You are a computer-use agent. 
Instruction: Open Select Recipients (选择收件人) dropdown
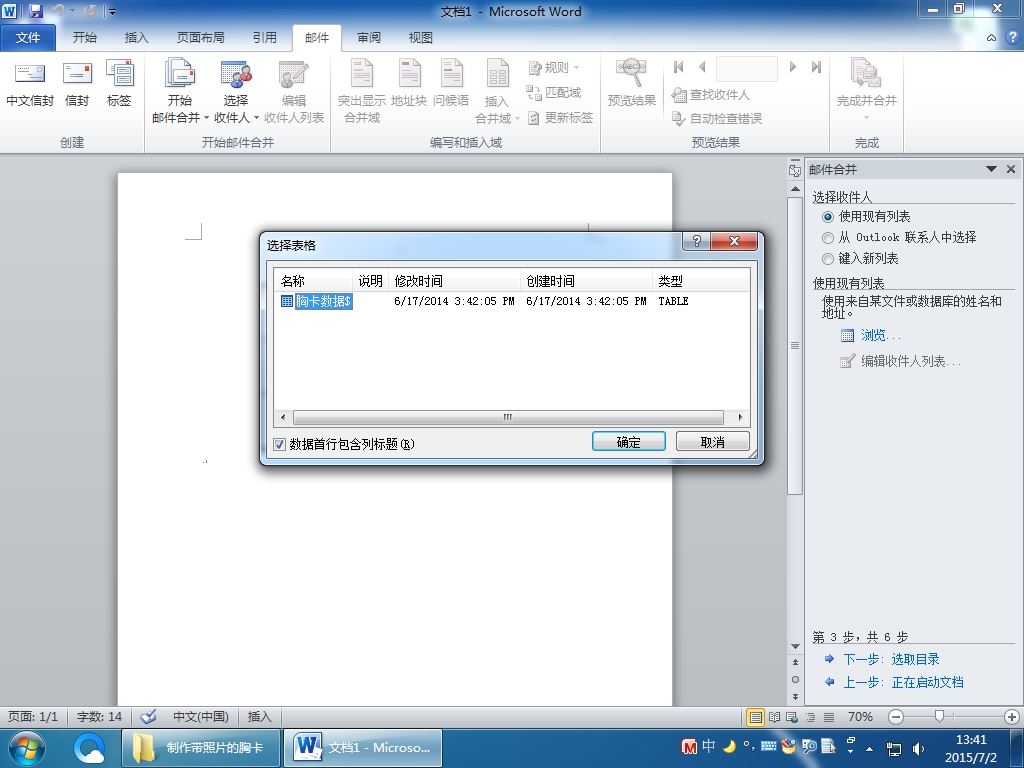(236, 91)
